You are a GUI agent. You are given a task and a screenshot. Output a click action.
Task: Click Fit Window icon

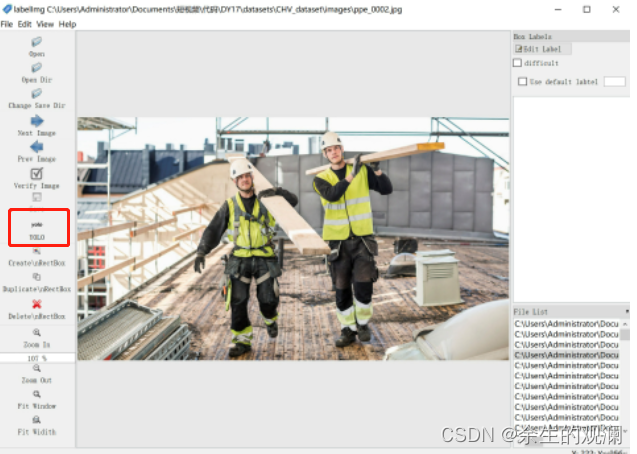click(x=37, y=394)
